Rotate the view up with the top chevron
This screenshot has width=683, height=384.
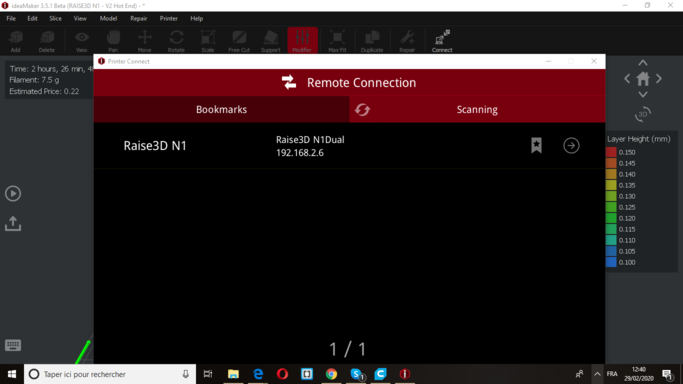tap(642, 63)
